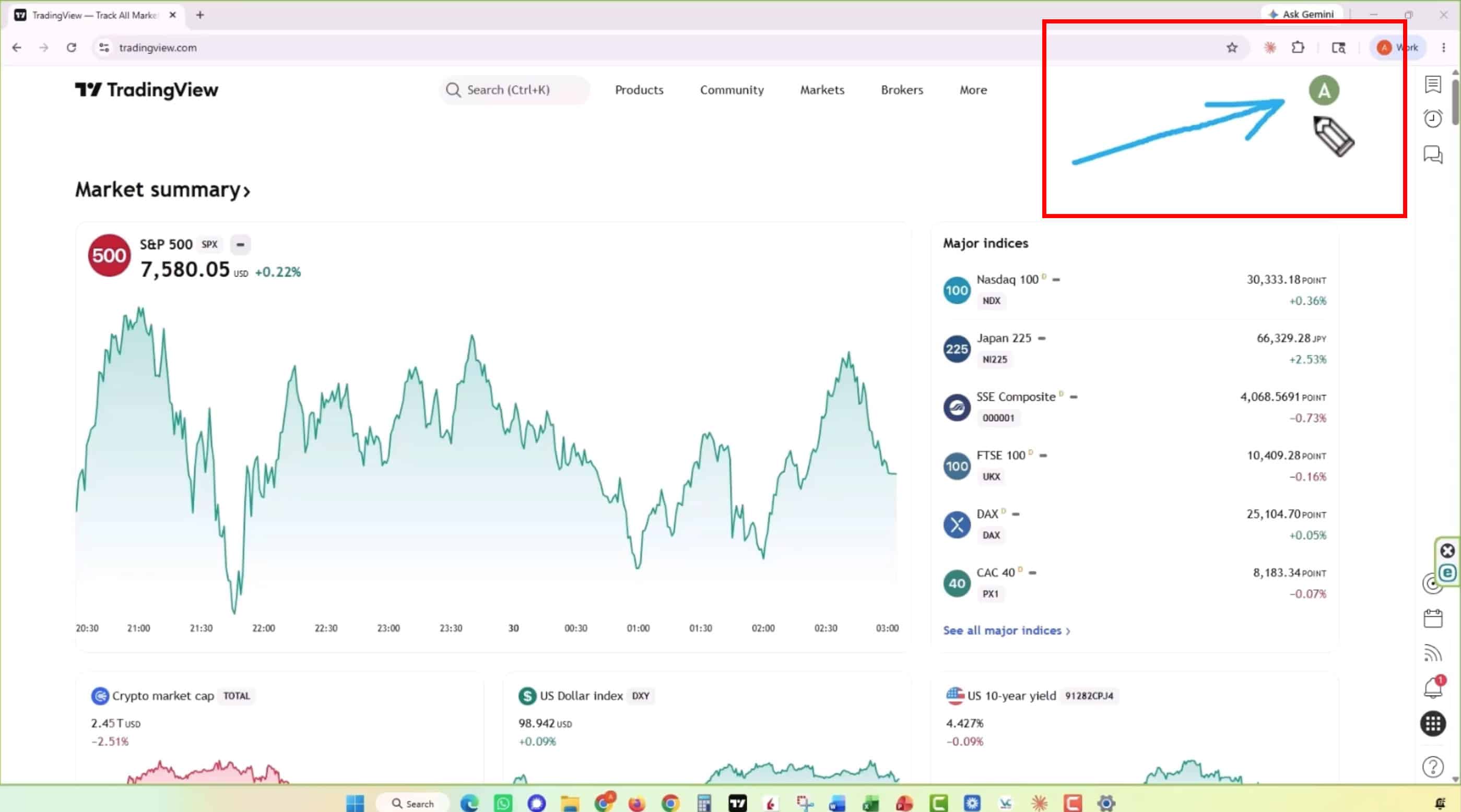The height and width of the screenshot is (812, 1461).
Task: Open the news feed broadcast sidebar icon
Action: point(1433,653)
